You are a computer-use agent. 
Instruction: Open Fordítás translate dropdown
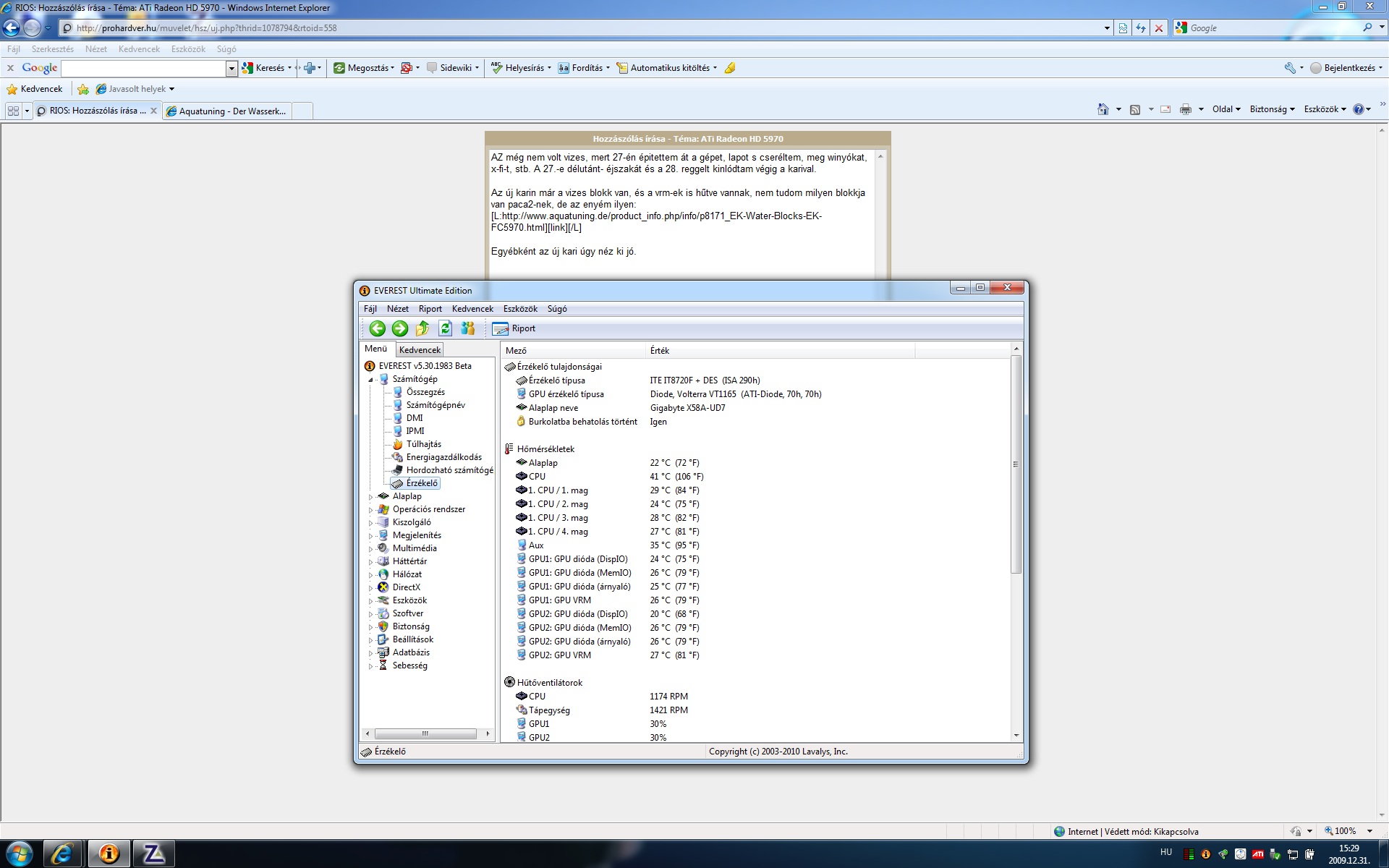pyautogui.click(x=583, y=68)
